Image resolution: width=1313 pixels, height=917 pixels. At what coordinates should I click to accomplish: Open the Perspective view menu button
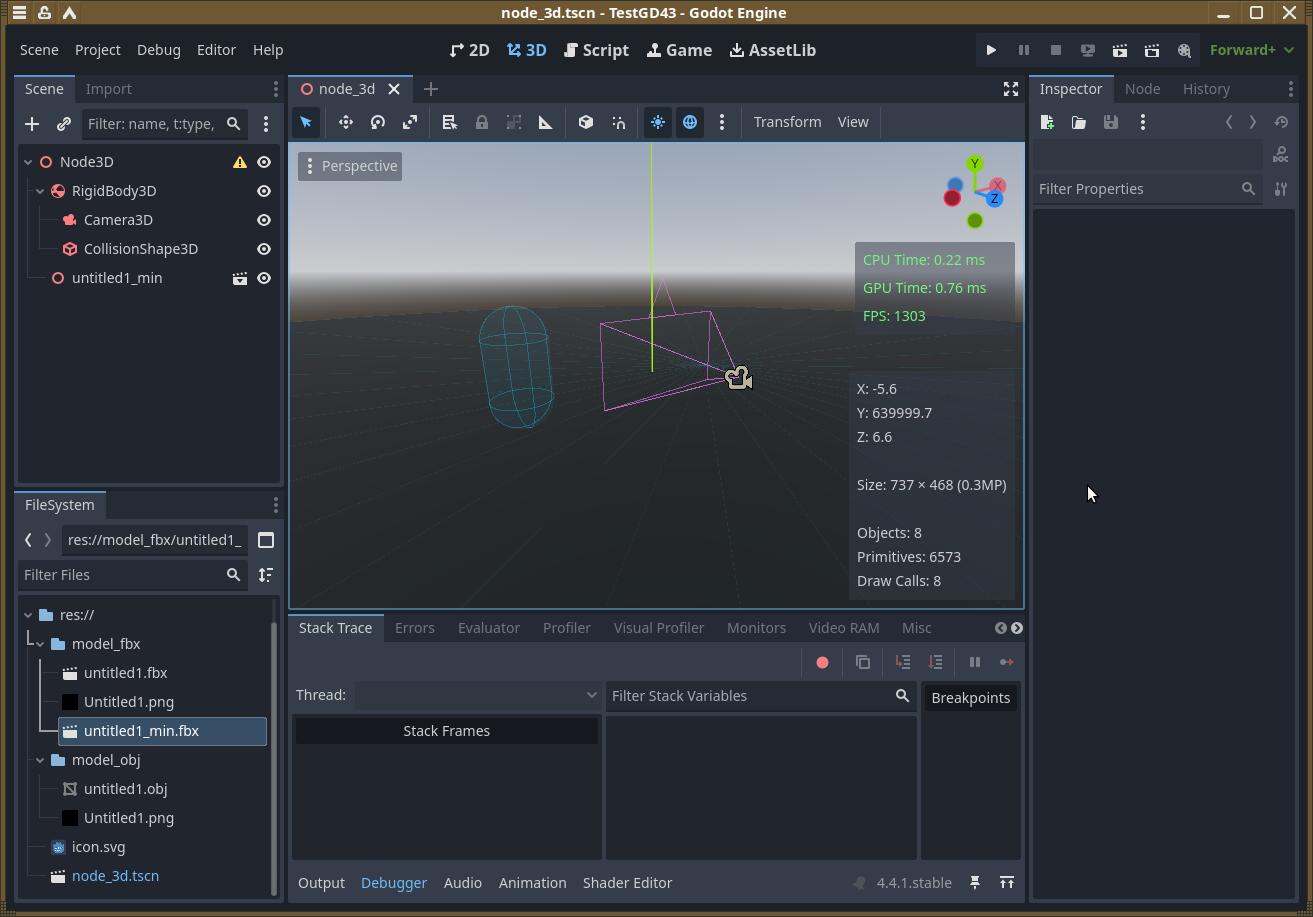[x=350, y=166]
